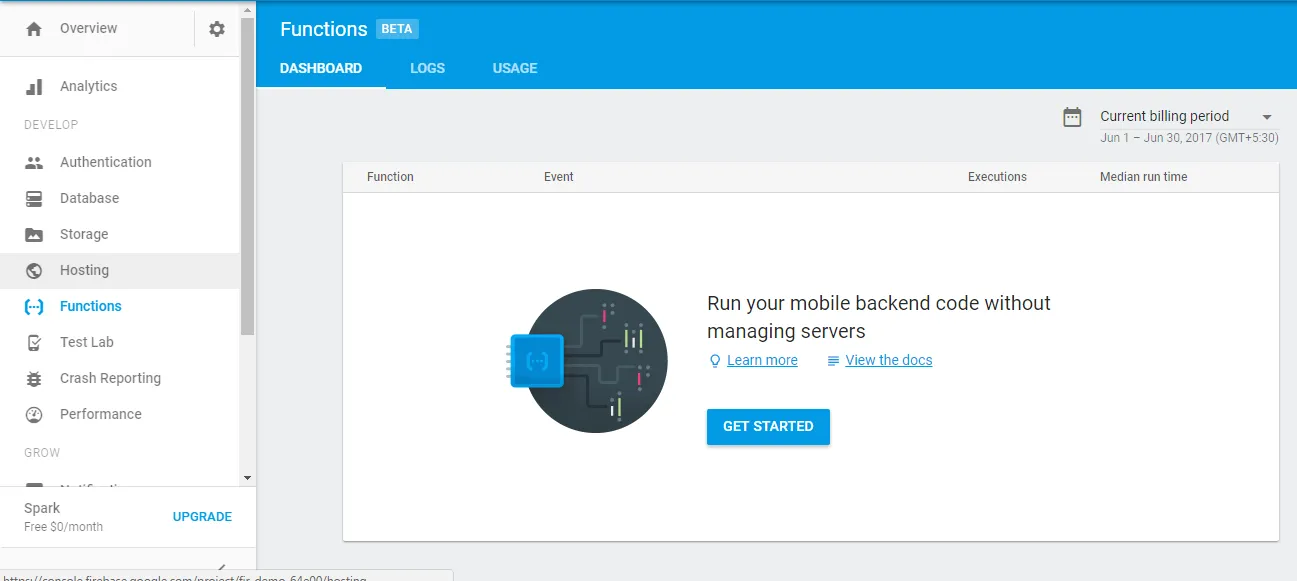Click the BETA badge next to Functions
This screenshot has height=581, width=1297.
pyautogui.click(x=397, y=29)
